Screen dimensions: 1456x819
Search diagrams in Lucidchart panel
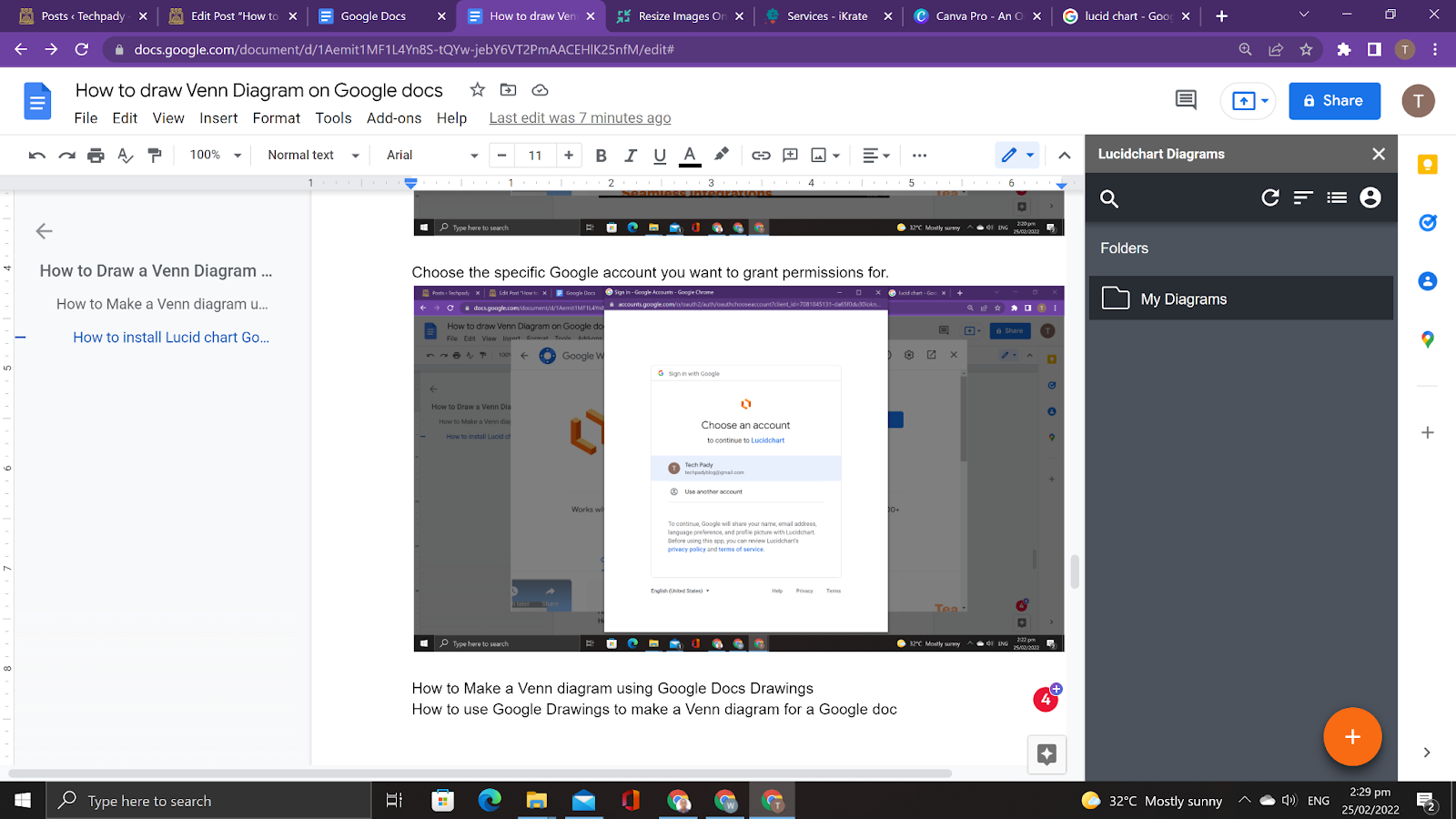(x=1108, y=198)
